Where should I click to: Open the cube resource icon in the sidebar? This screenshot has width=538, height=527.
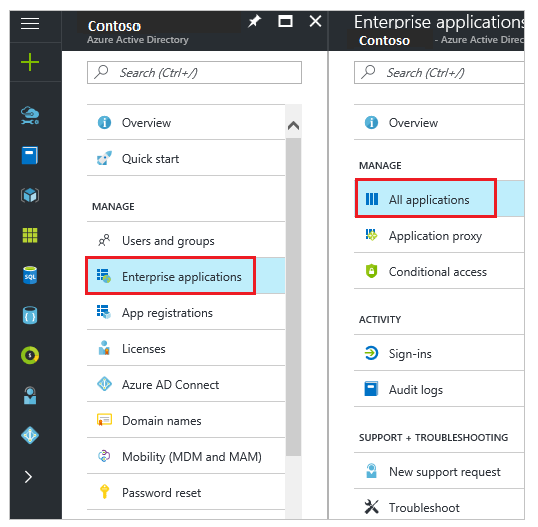point(30,195)
